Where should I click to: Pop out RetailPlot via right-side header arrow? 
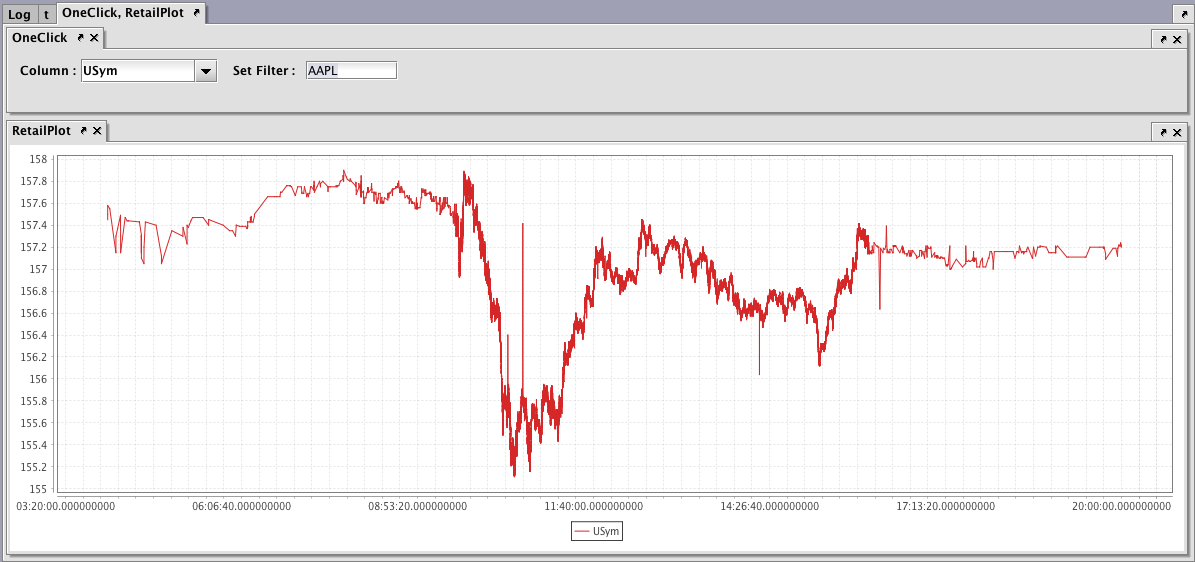[x=1164, y=132]
